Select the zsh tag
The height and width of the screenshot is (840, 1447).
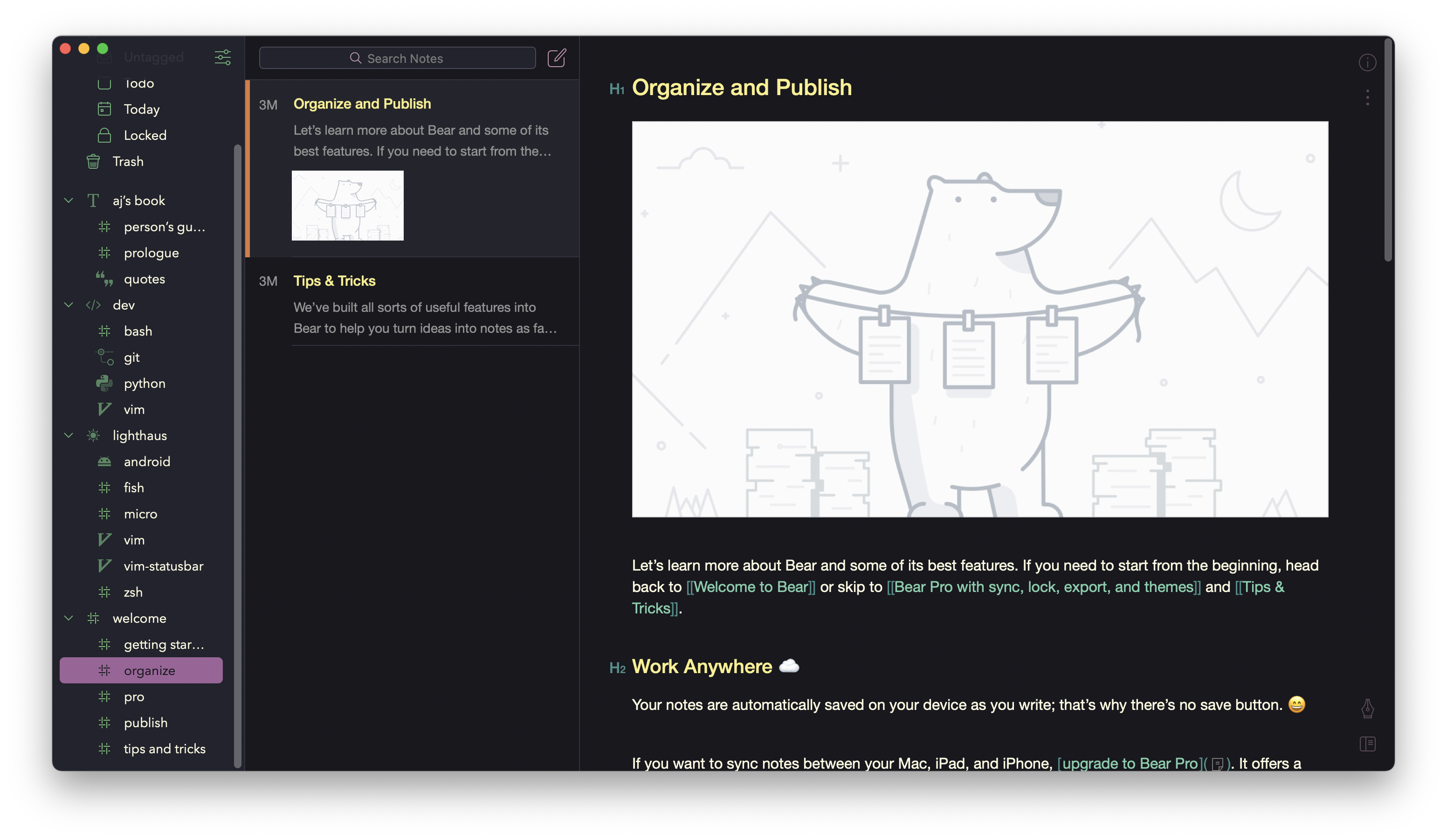pyautogui.click(x=141, y=592)
